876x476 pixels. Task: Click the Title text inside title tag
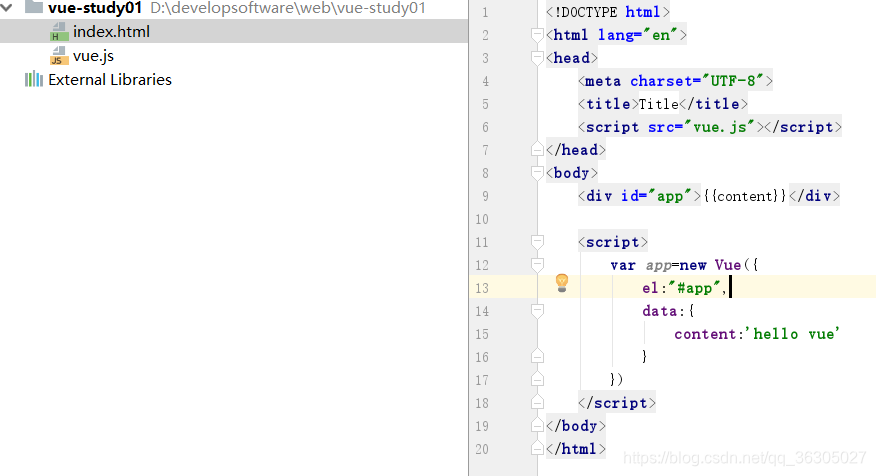coord(659,104)
